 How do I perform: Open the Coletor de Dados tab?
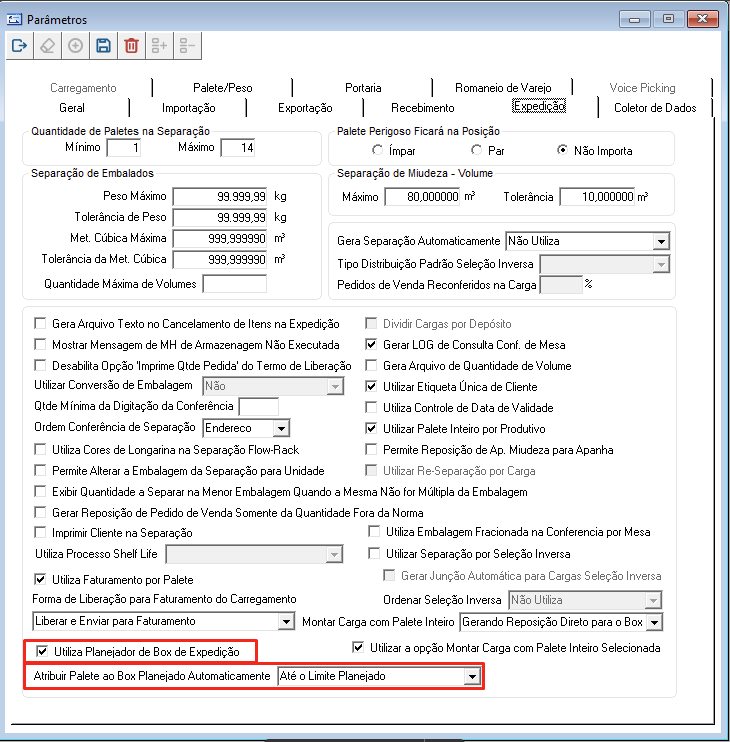(655, 108)
